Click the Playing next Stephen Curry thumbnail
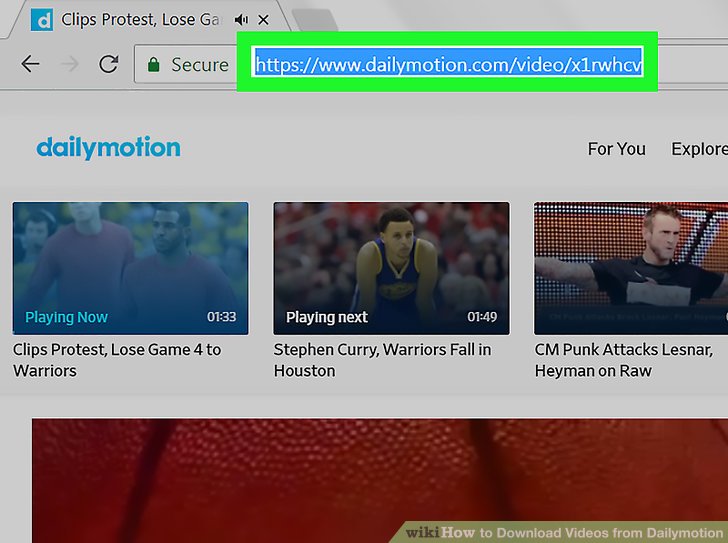The image size is (728, 543). (x=391, y=268)
